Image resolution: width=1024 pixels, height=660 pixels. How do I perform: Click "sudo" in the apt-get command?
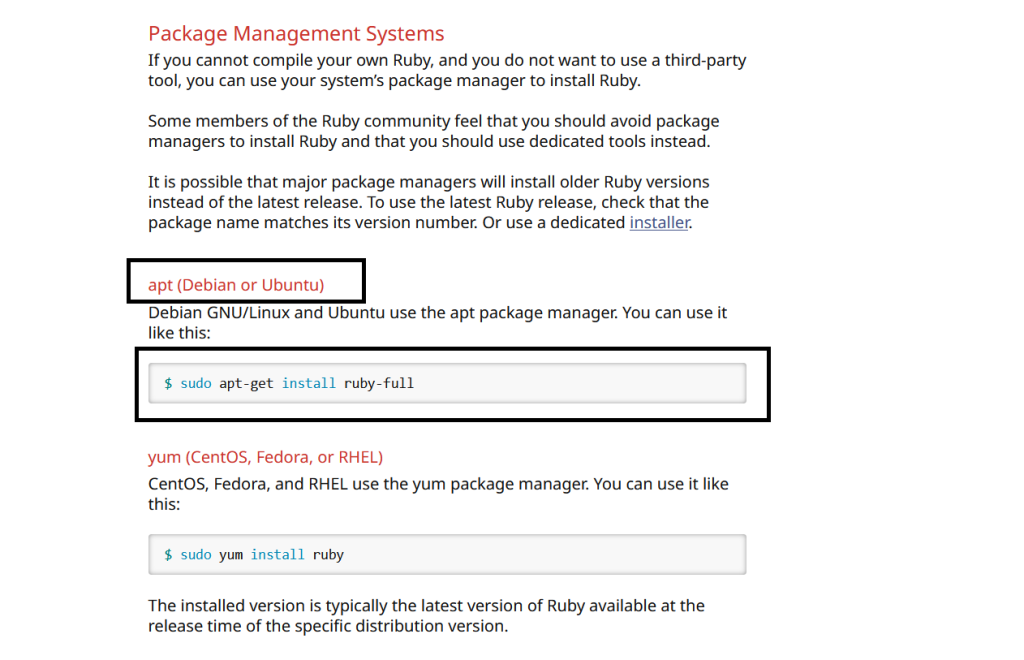click(196, 383)
